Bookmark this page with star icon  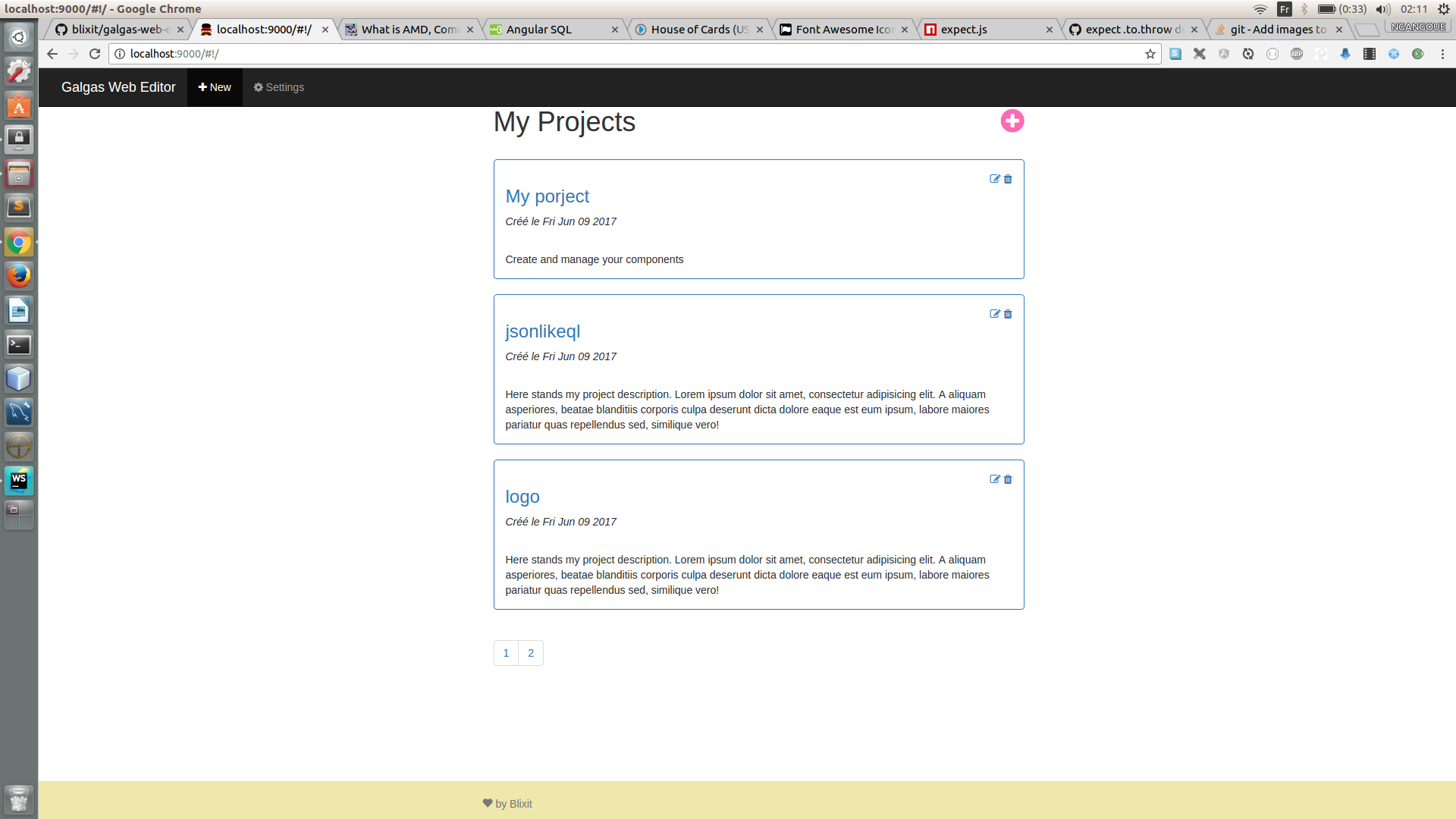tap(1150, 54)
